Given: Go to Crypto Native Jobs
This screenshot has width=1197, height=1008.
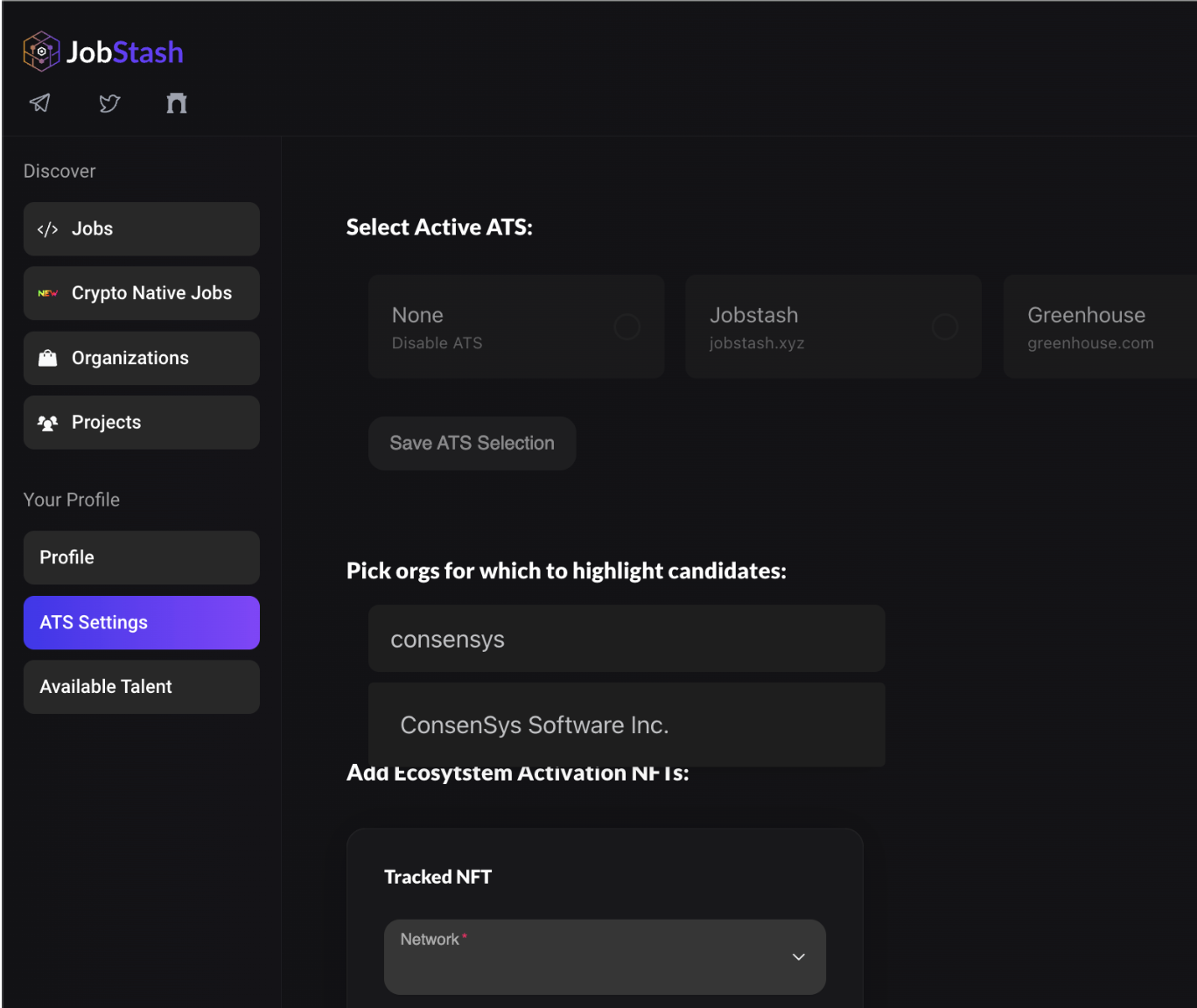Looking at the screenshot, I should tap(142, 293).
